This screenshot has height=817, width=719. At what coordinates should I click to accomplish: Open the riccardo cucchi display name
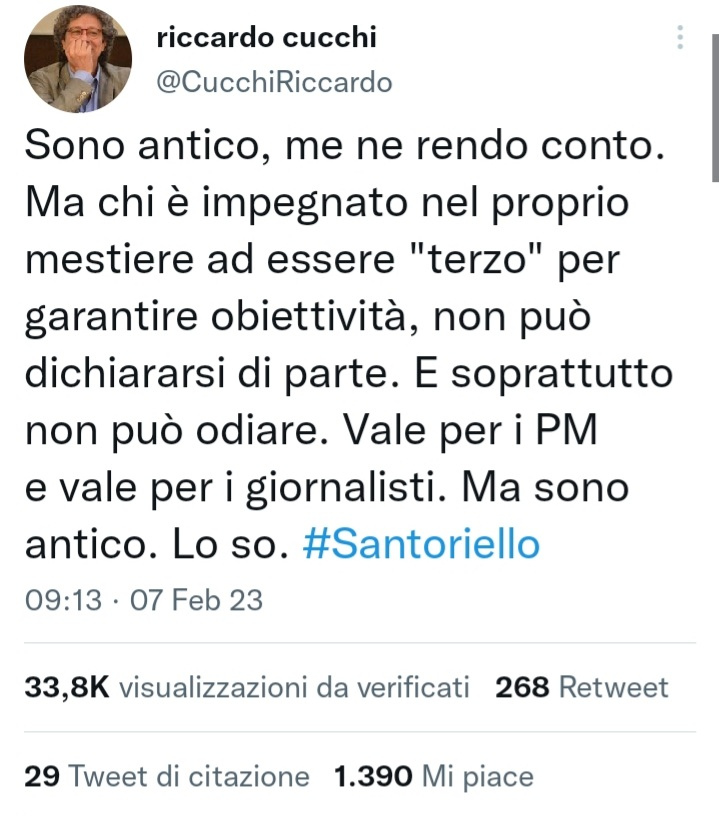(266, 37)
